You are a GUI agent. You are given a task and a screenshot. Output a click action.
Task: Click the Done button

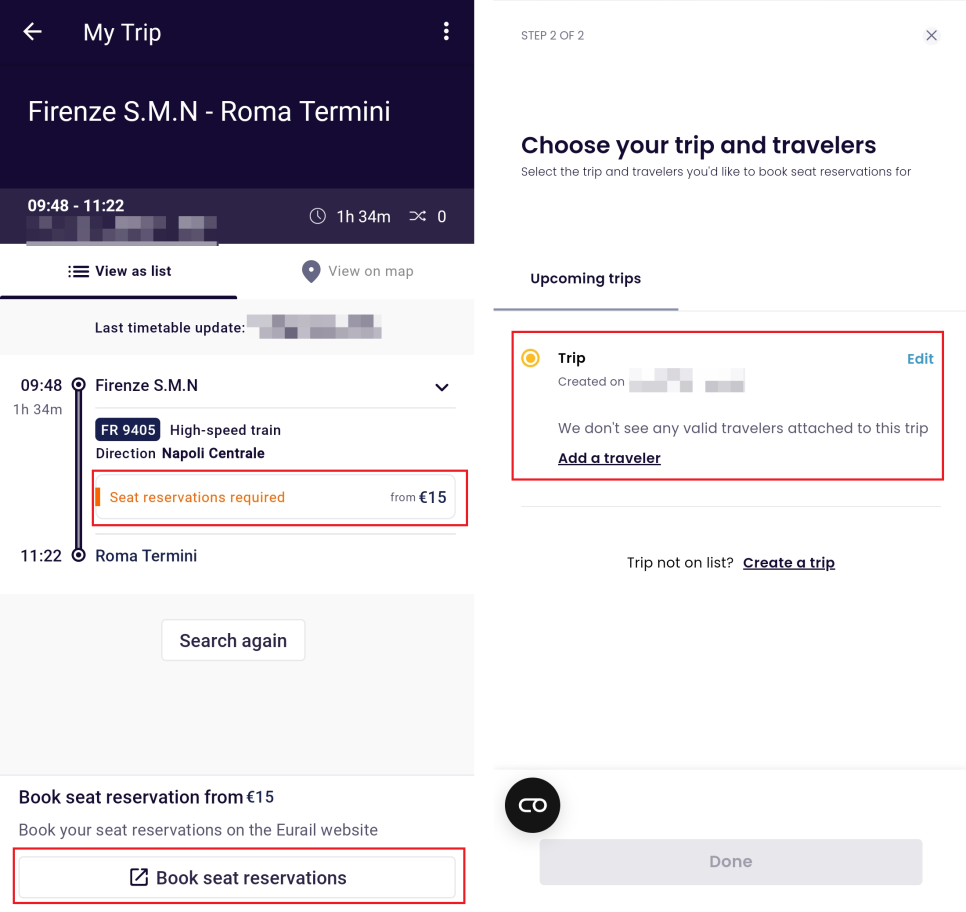tap(731, 861)
